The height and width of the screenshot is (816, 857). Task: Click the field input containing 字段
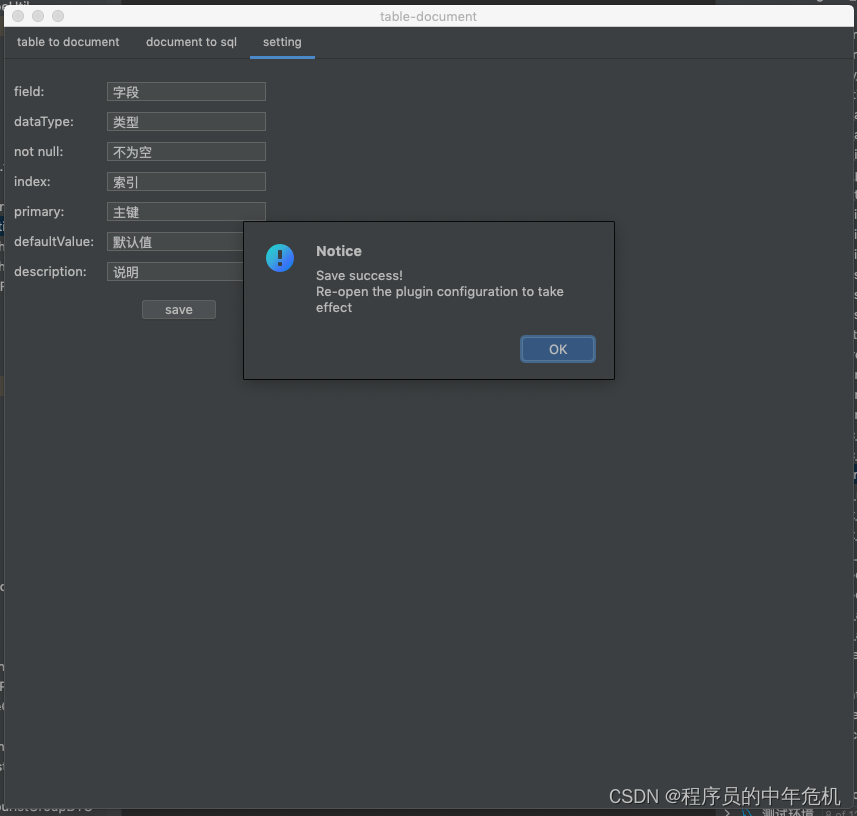[186, 92]
